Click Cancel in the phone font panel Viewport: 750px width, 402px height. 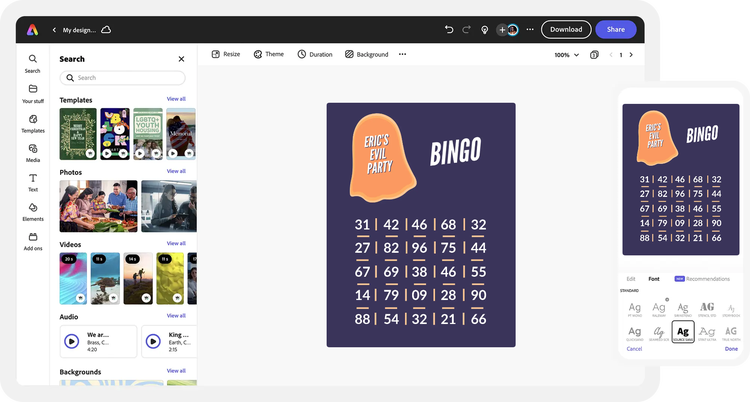click(x=634, y=349)
